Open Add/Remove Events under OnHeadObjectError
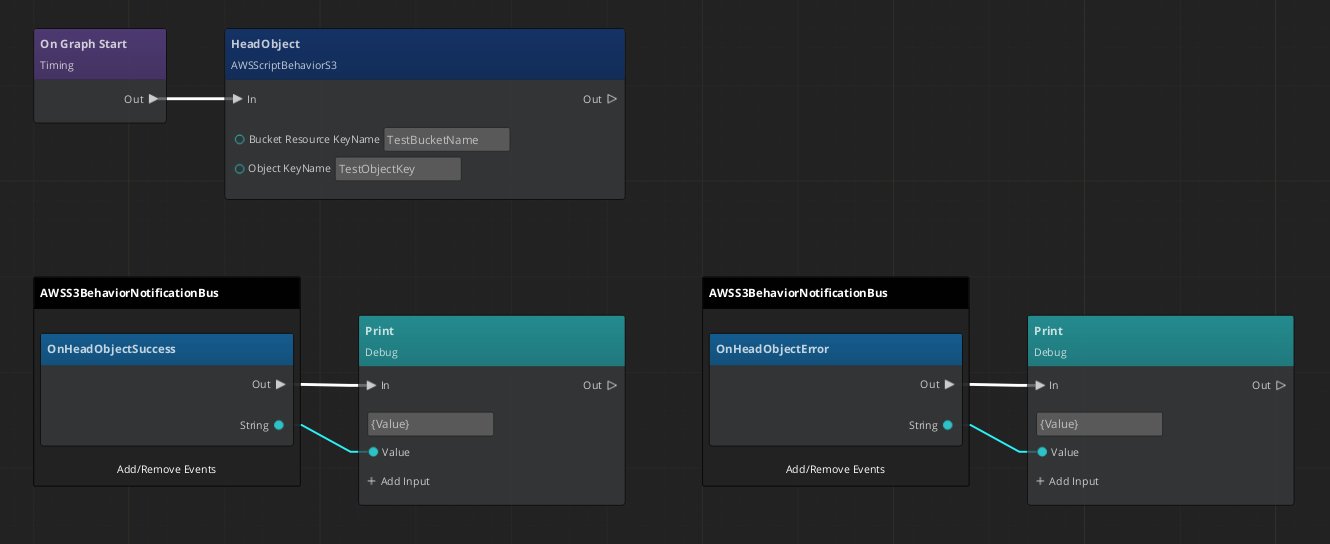This screenshot has height=544, width=1330. (835, 469)
